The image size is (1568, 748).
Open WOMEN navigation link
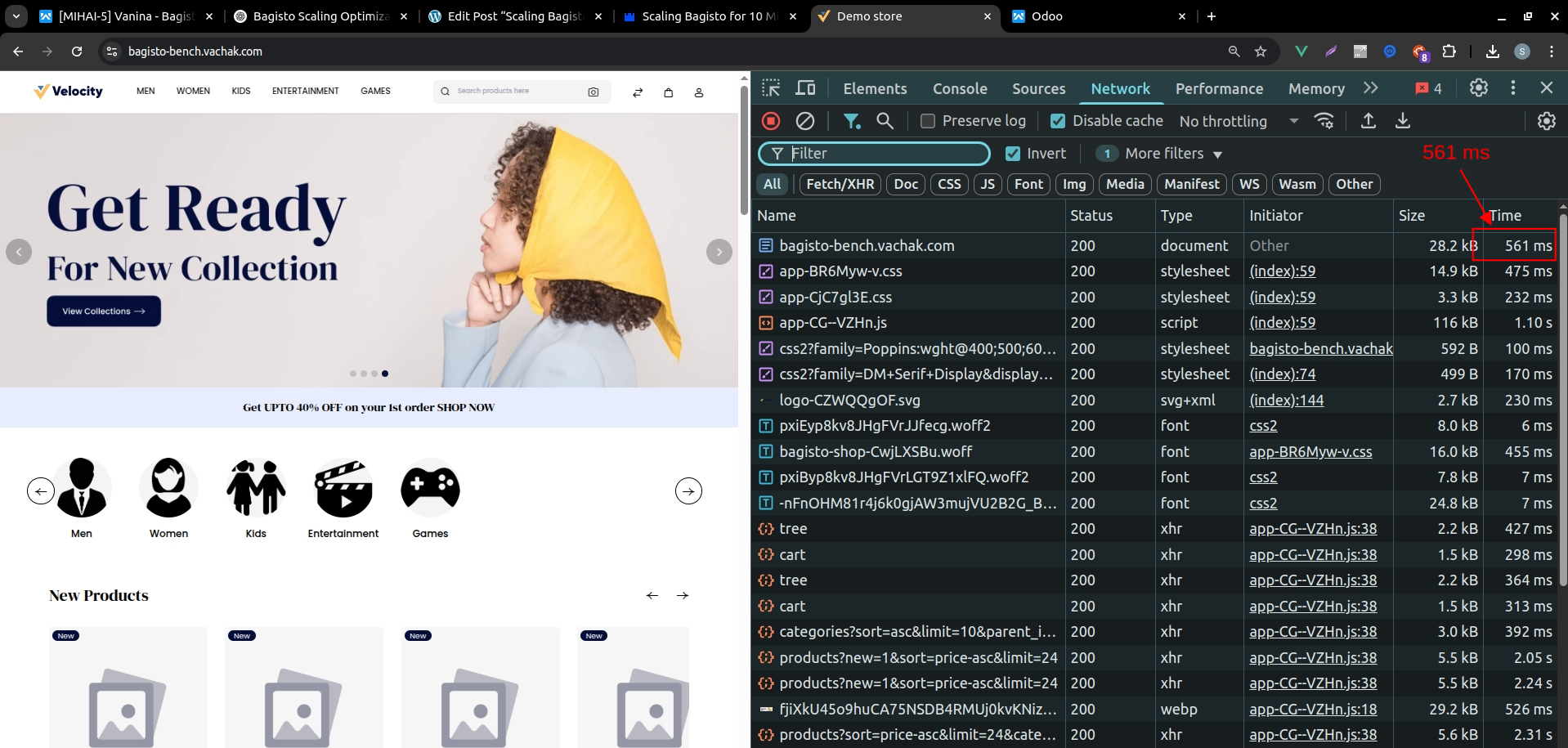[193, 91]
